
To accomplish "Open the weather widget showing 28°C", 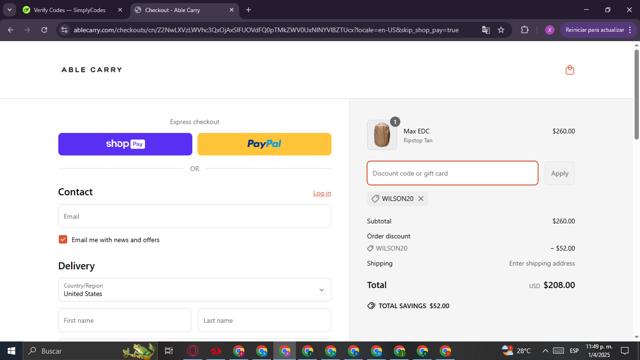I will pyautogui.click(x=517, y=351).
